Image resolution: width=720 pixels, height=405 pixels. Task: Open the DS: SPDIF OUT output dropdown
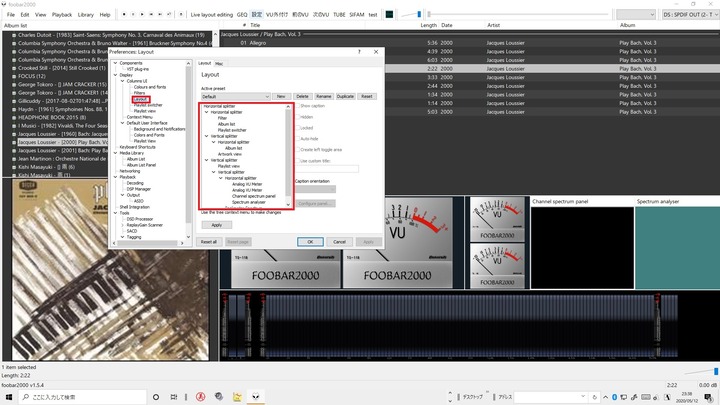tap(690, 15)
